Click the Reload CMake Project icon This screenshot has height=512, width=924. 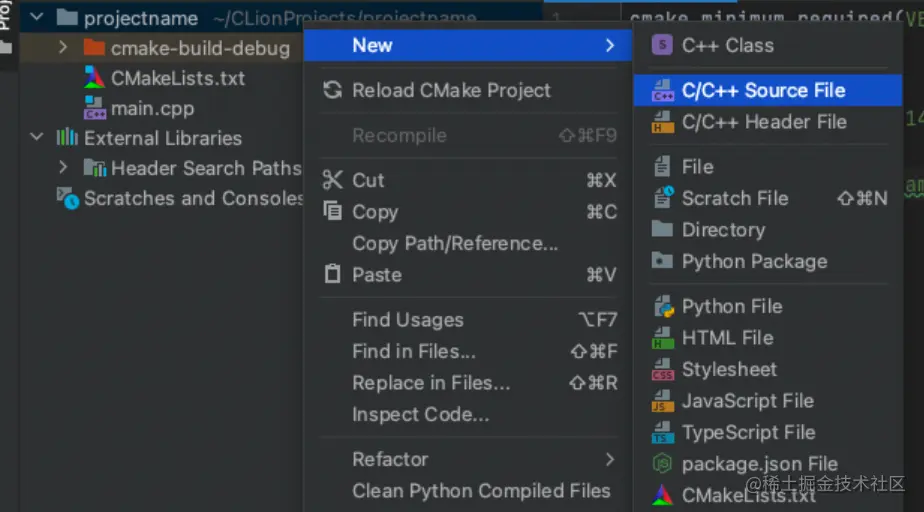pos(332,90)
